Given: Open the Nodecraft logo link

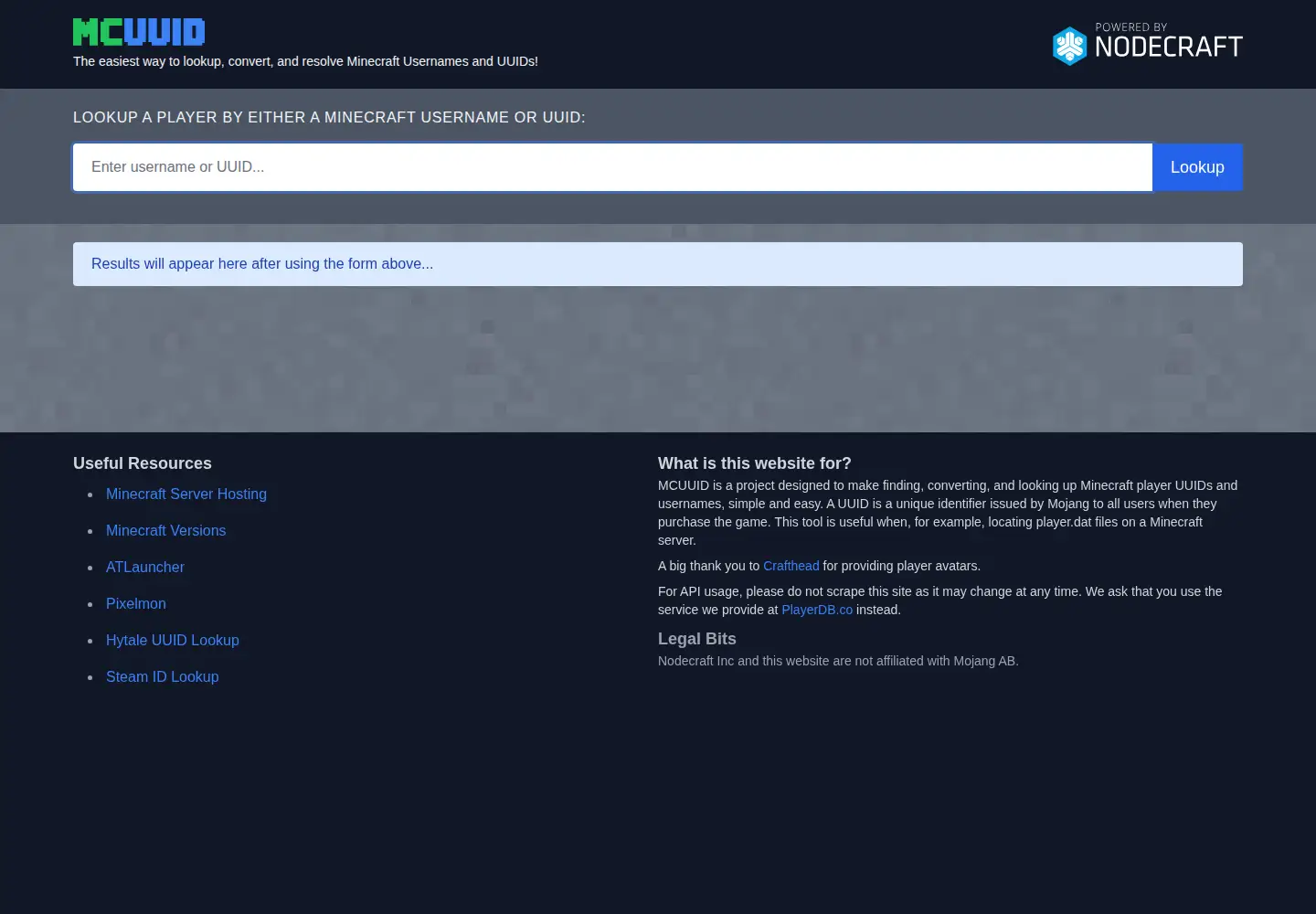Looking at the screenshot, I should pyautogui.click(x=1147, y=44).
